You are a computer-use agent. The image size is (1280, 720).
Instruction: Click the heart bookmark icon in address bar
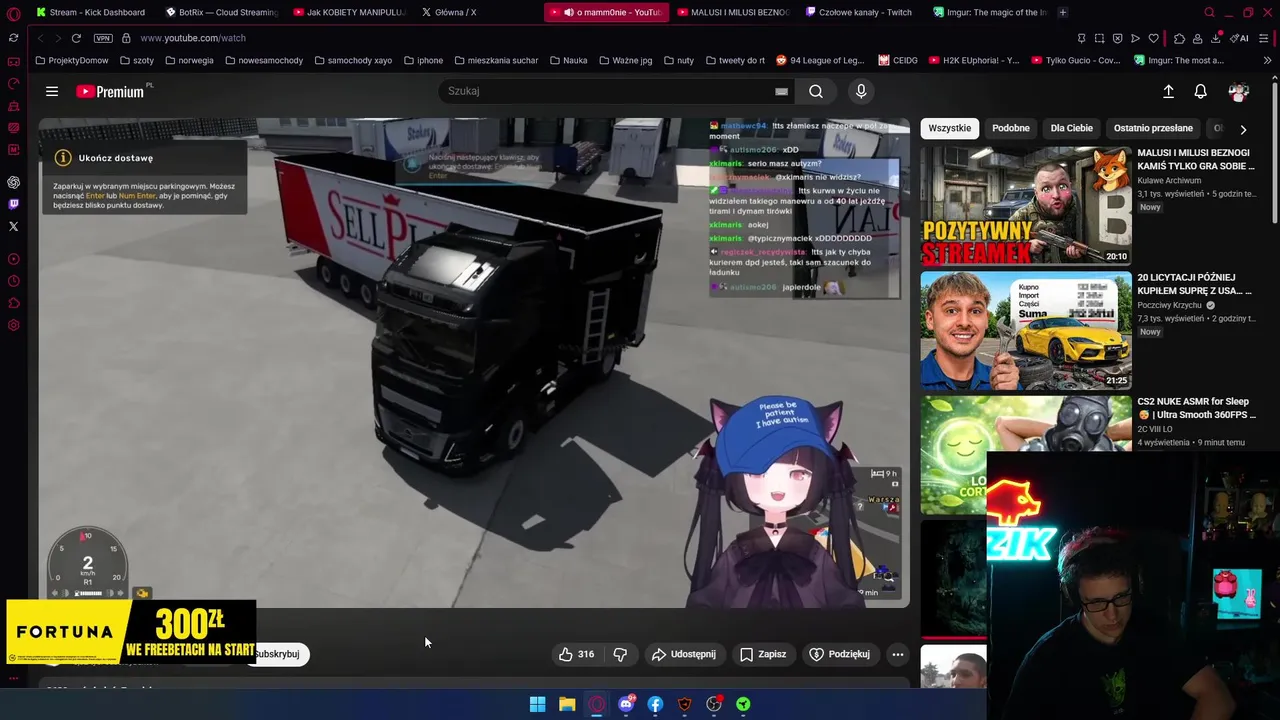click(x=1153, y=38)
